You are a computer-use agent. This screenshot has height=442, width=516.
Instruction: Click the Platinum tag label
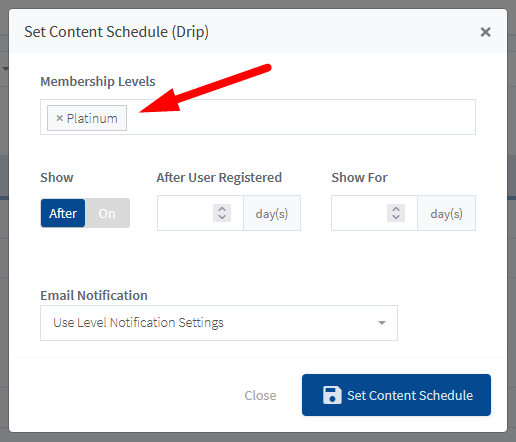(92, 118)
